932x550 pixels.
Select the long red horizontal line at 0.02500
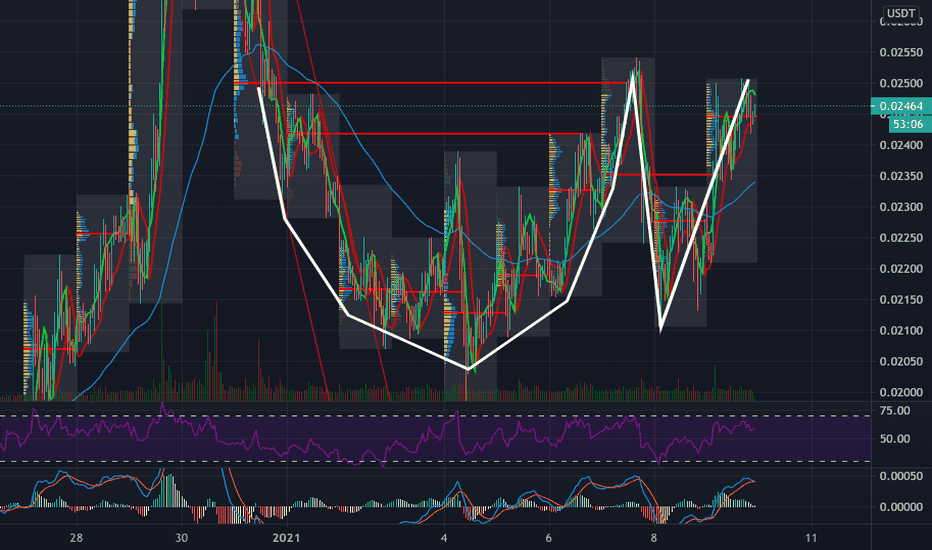pyautogui.click(x=434, y=83)
